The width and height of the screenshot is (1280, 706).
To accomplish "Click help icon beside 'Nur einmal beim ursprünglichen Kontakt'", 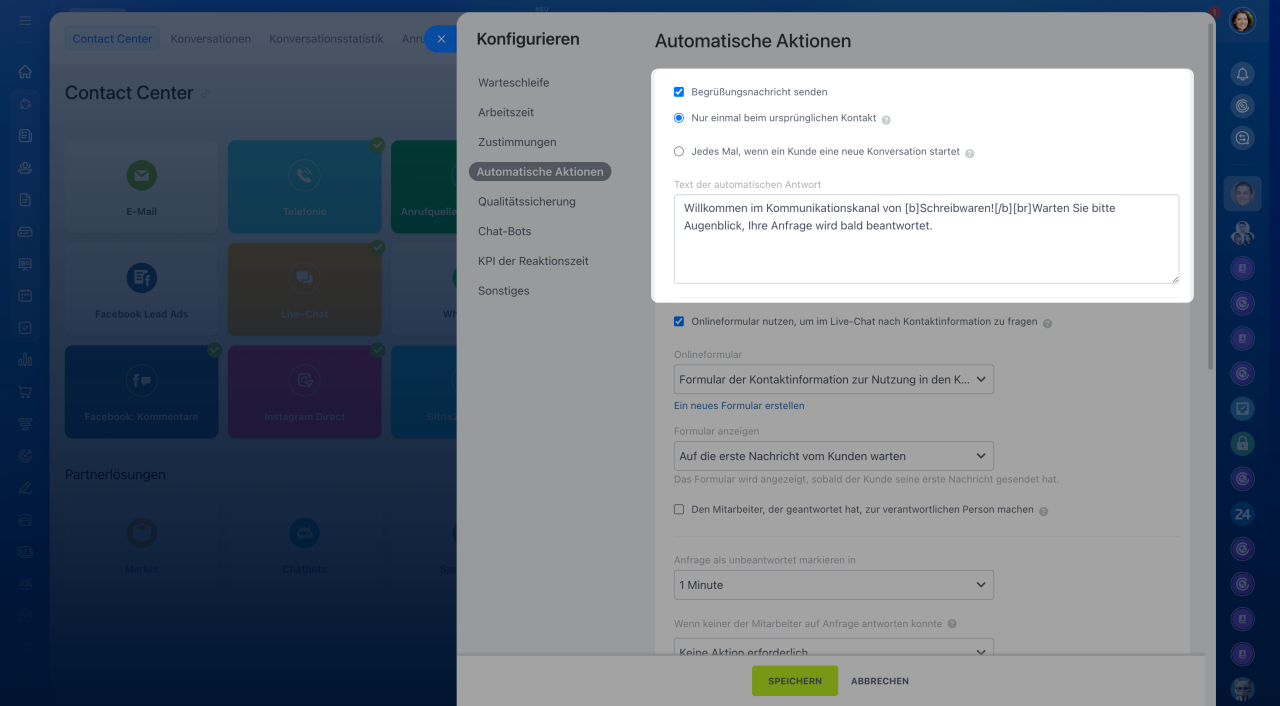I will pos(886,119).
